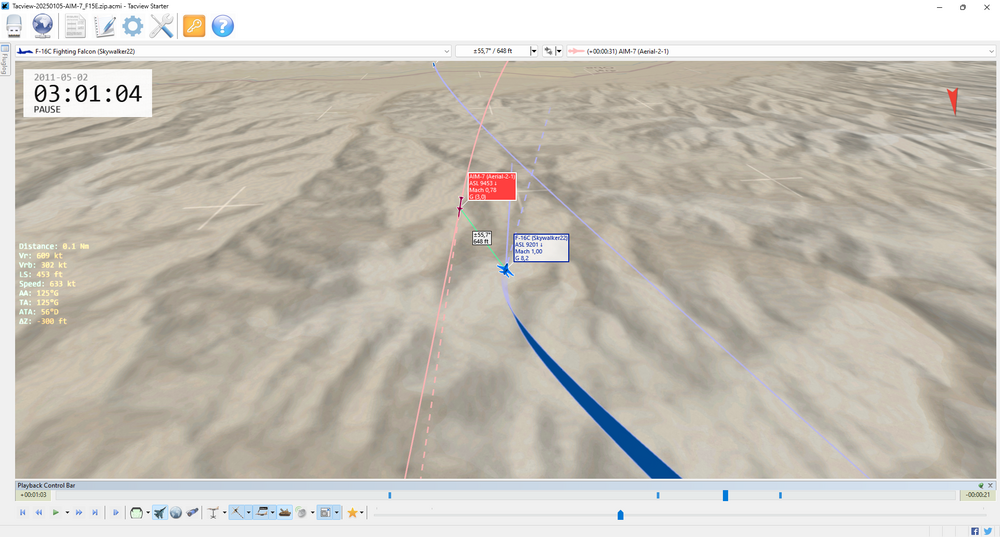
Task: Select the globe satellite view icon
Action: [x=175, y=512]
